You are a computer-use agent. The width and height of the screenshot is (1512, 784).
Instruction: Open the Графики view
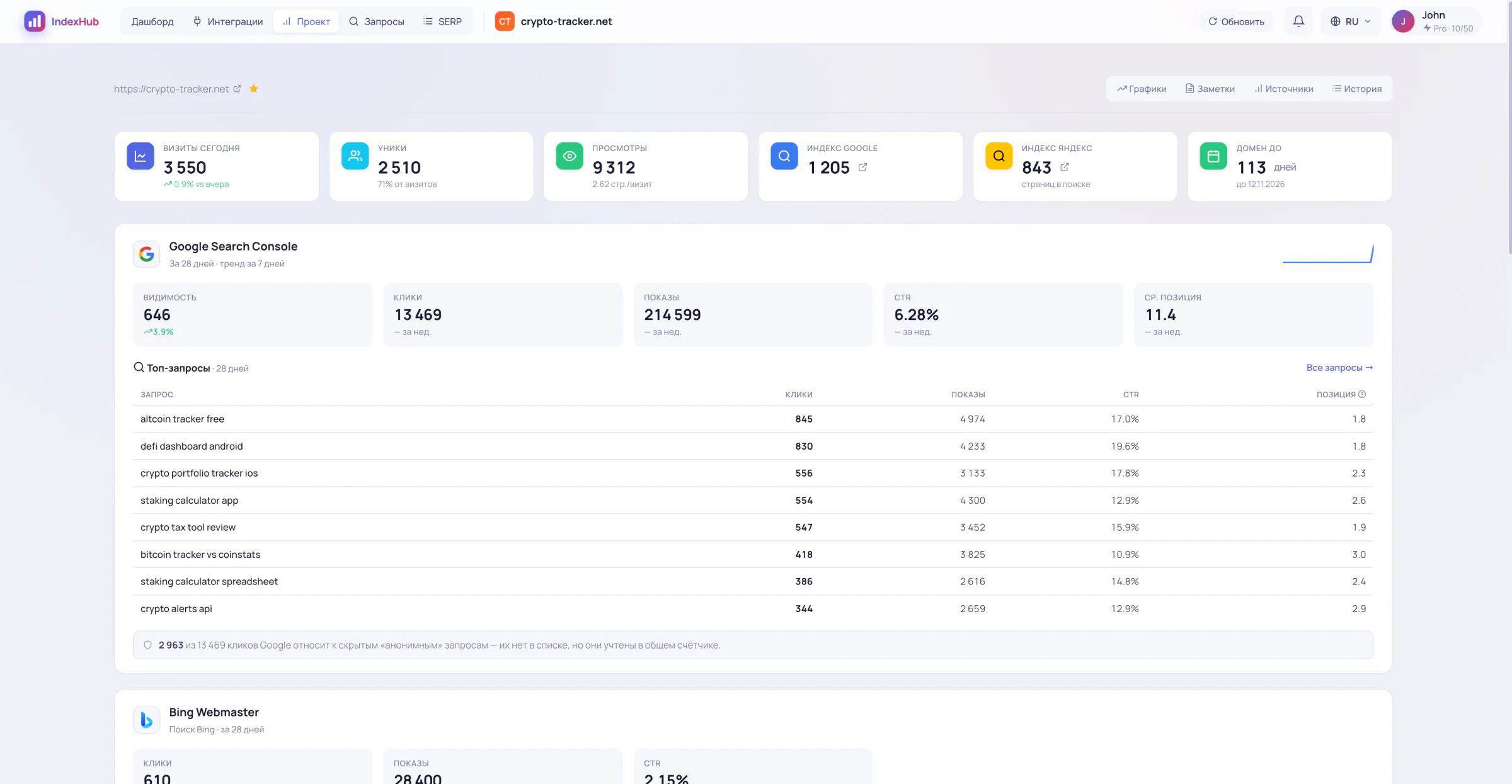click(x=1142, y=89)
